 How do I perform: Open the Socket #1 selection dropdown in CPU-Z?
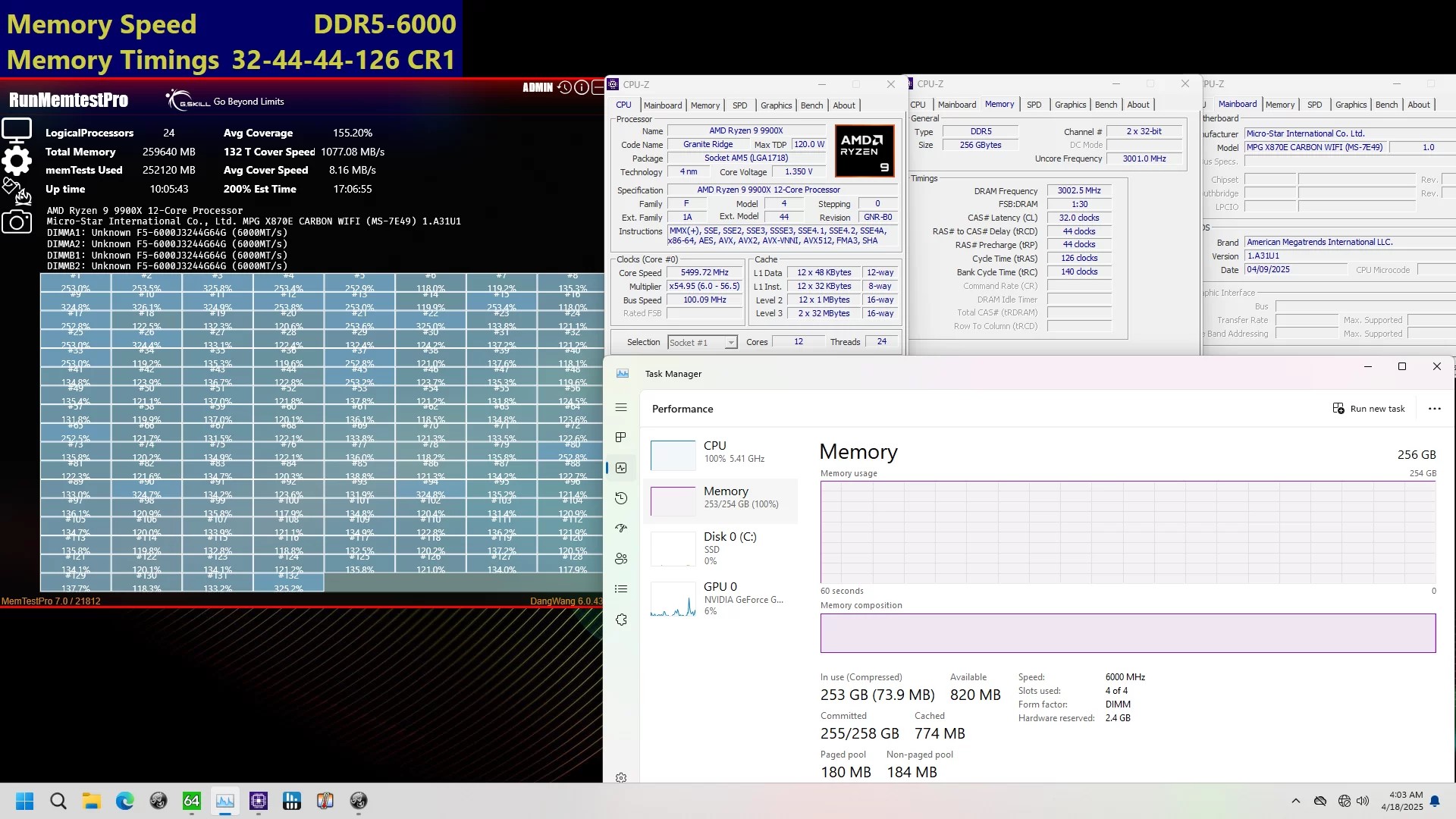[x=701, y=342]
